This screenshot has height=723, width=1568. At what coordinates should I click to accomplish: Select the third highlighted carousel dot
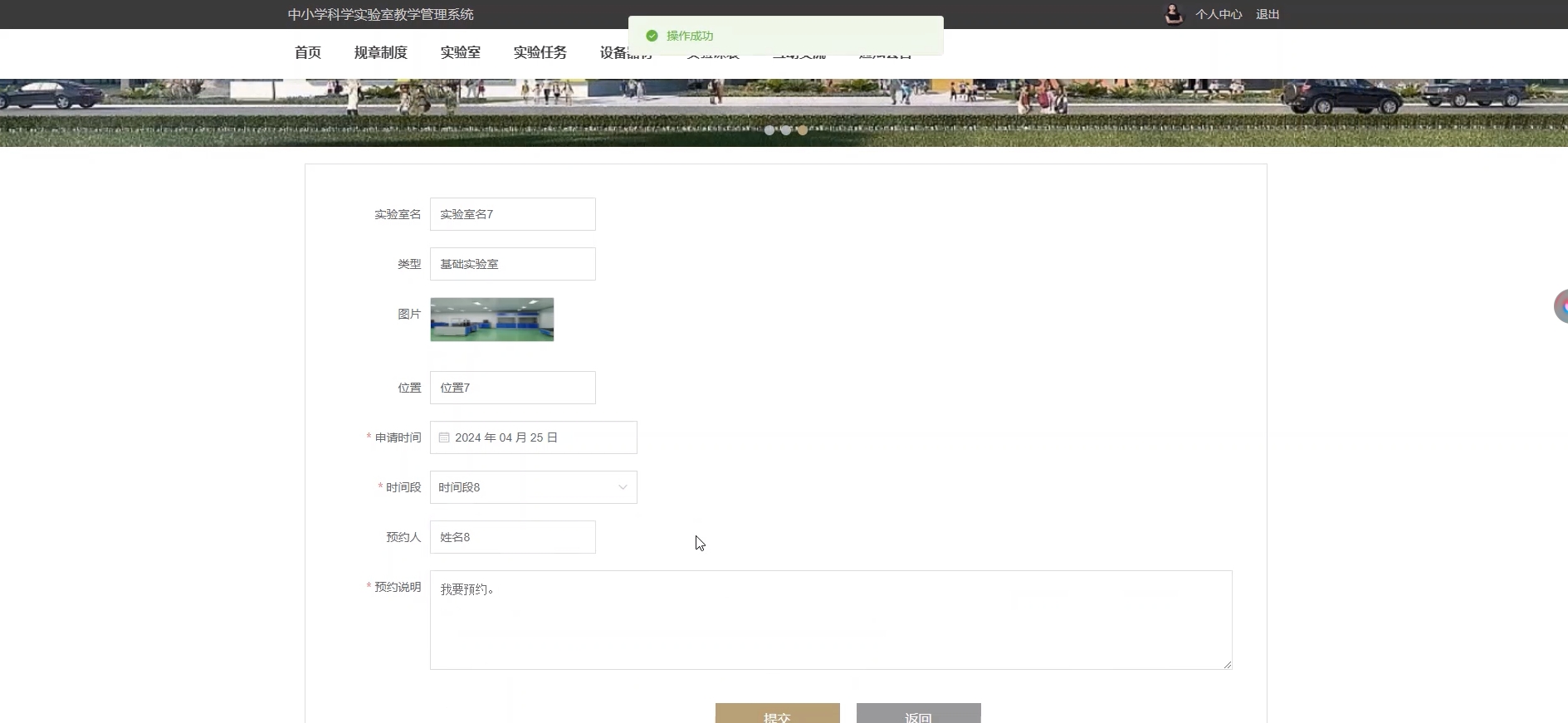[x=803, y=130]
